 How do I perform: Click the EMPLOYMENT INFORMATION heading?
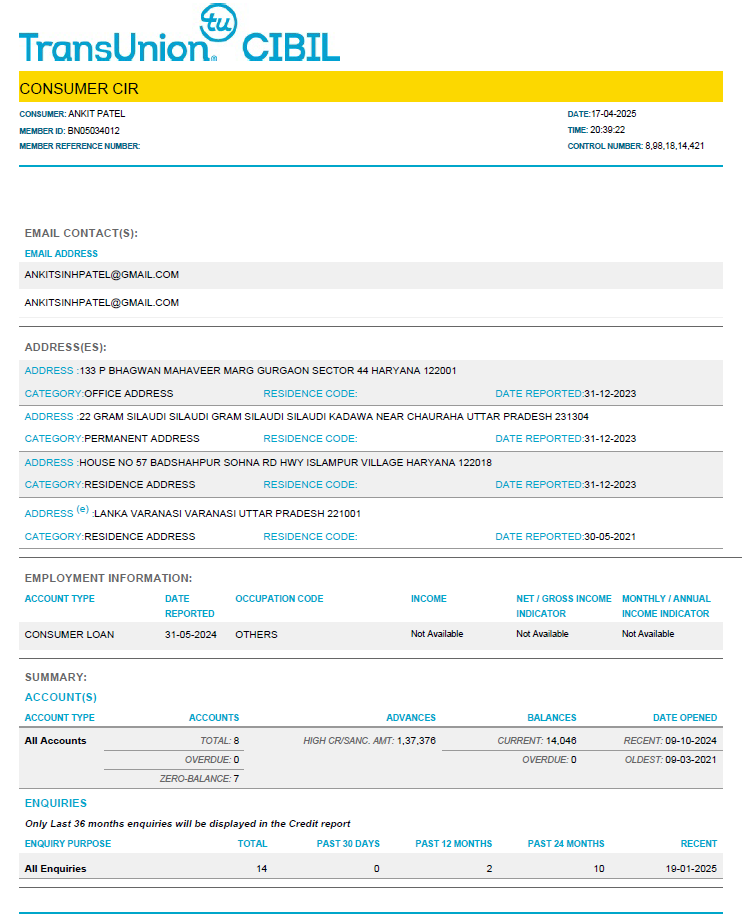[x=108, y=578]
